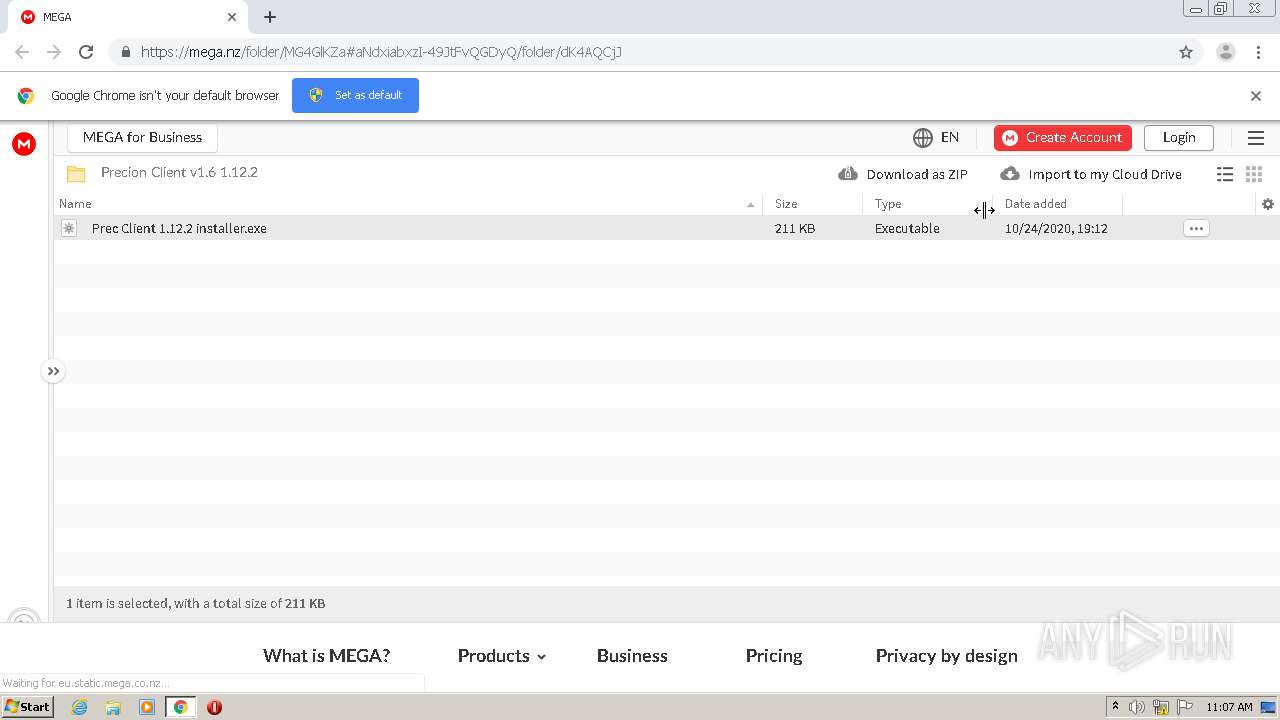Click the taskbar clock 11:07 AM
Screen dimensions: 1280x720
pyautogui.click(x=1229, y=707)
